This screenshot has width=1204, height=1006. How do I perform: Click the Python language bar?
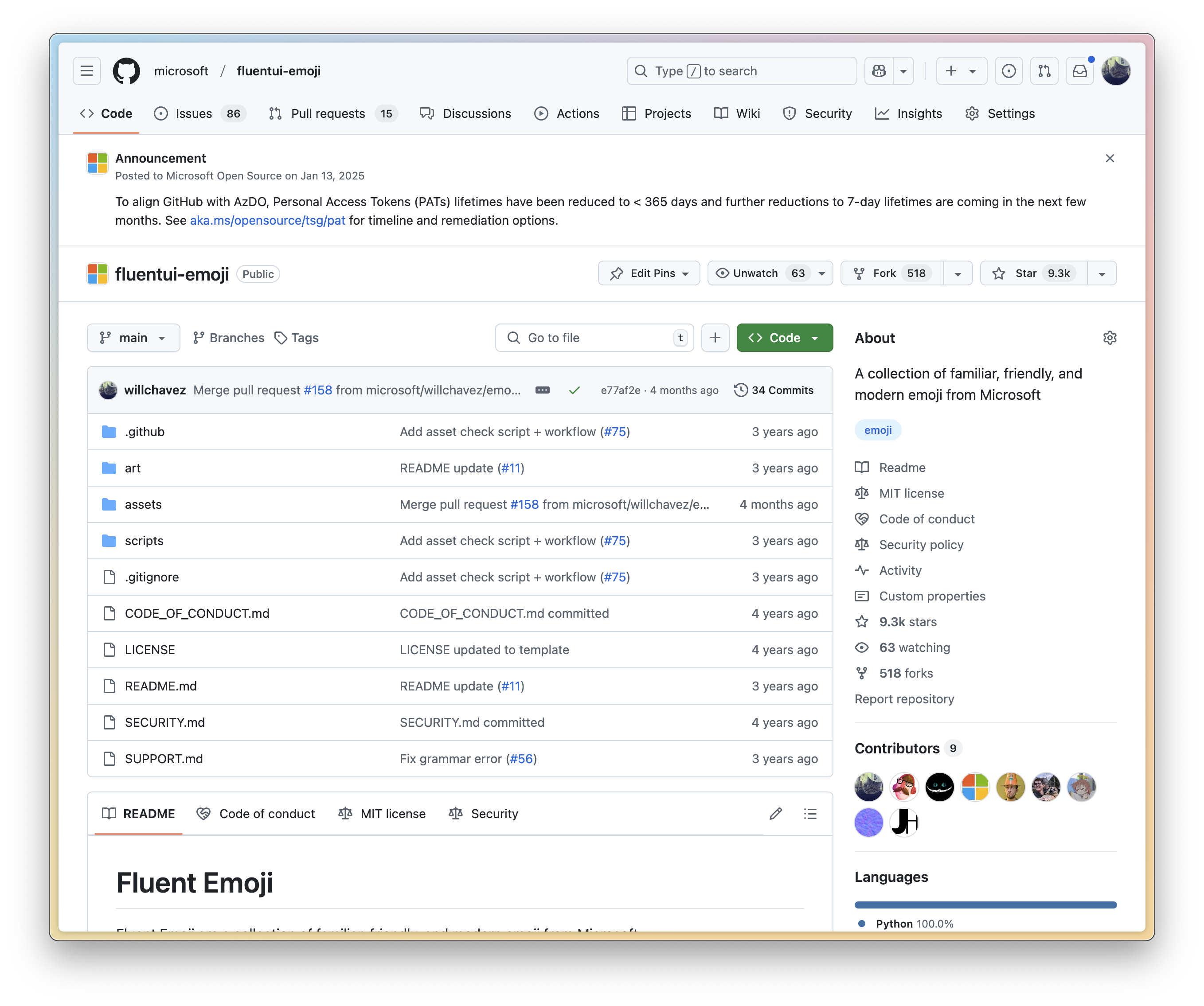pos(985,905)
